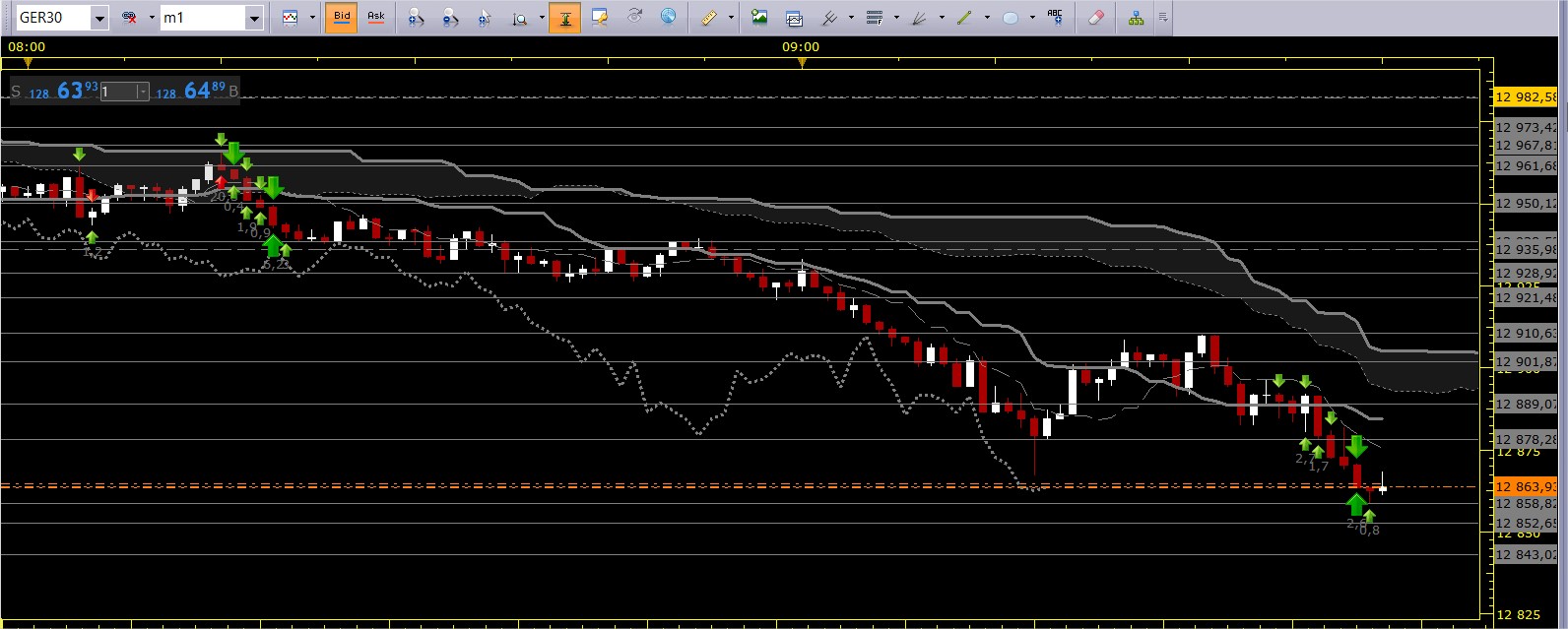Expand the vertical zoom options arrow
Screen dimensions: 1568x629
coord(542,18)
